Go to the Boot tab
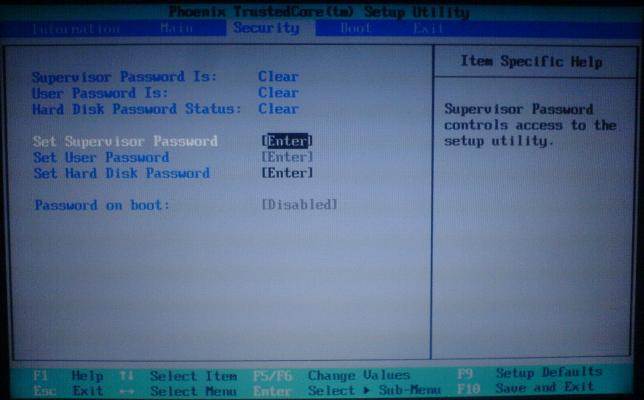This screenshot has height=400, width=644. (x=356, y=28)
